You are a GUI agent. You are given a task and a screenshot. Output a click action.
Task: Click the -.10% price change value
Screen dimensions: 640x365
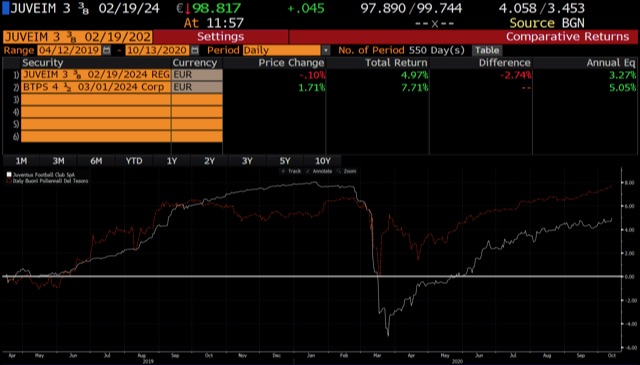[x=312, y=75]
